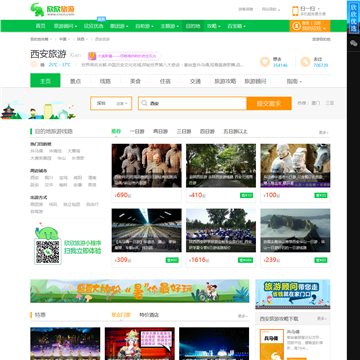Viewport: 360px width, 360px height.
Task: Select the 五日游以上 route filter tab
Action: (x=235, y=132)
